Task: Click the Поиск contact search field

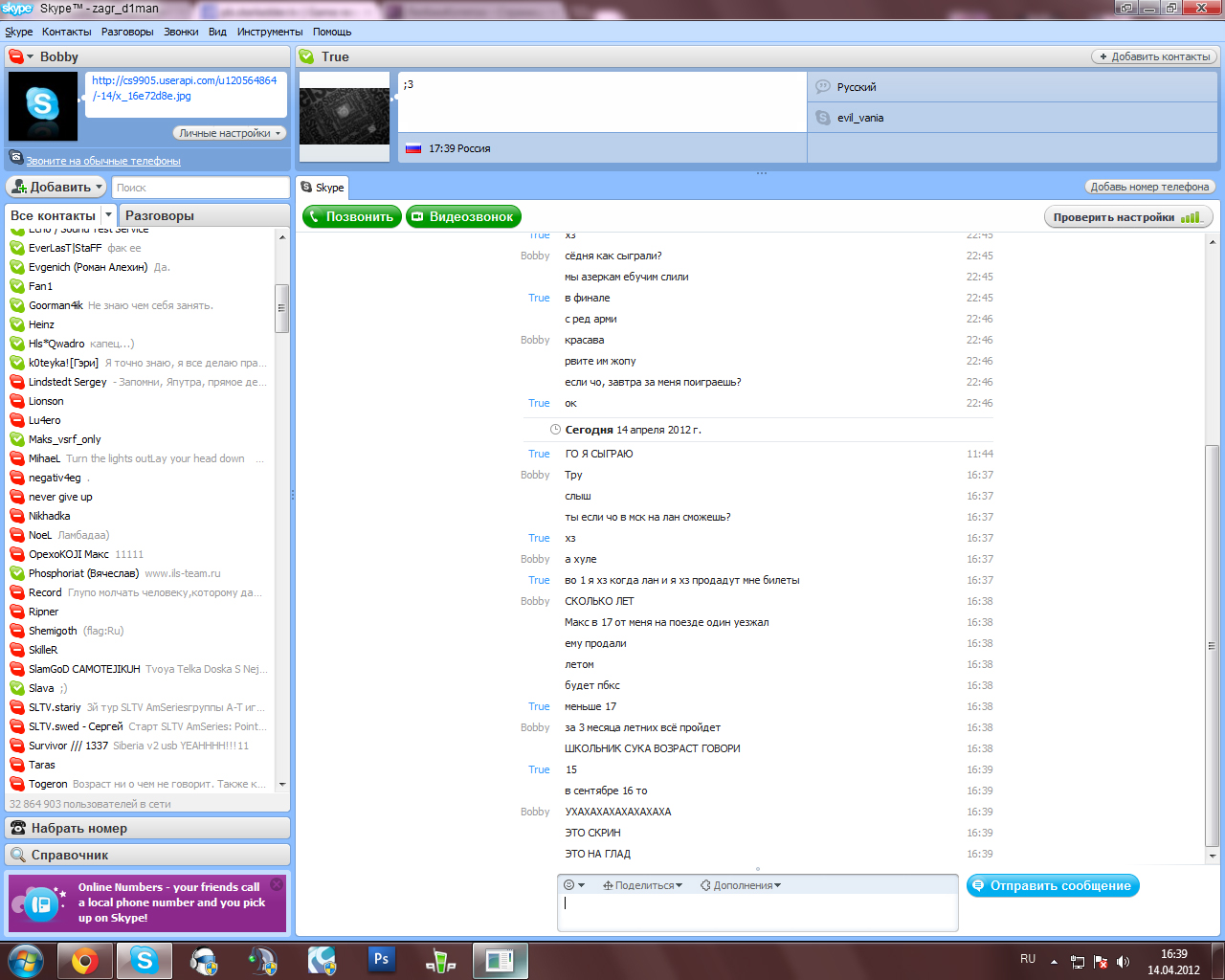Action: [x=200, y=188]
